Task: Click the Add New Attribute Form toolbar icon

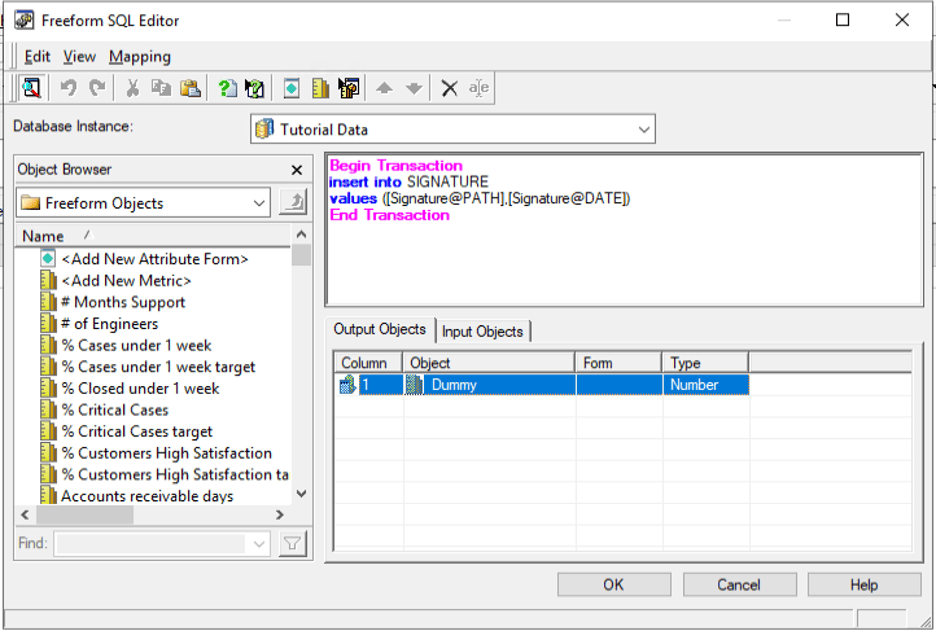Action: tap(291, 88)
